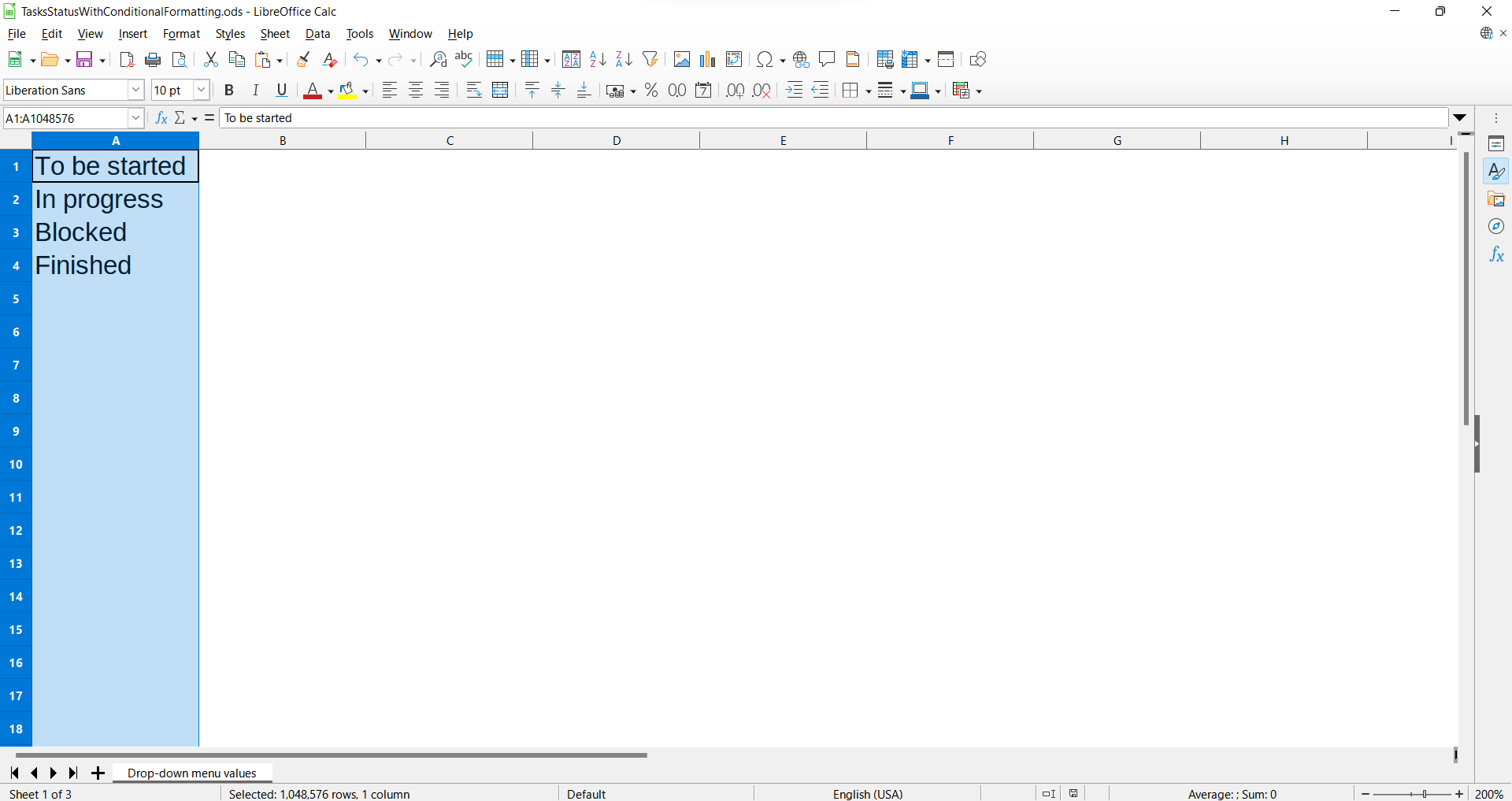The width and height of the screenshot is (1512, 801).
Task: Open Headers and Footers icon
Action: (853, 60)
